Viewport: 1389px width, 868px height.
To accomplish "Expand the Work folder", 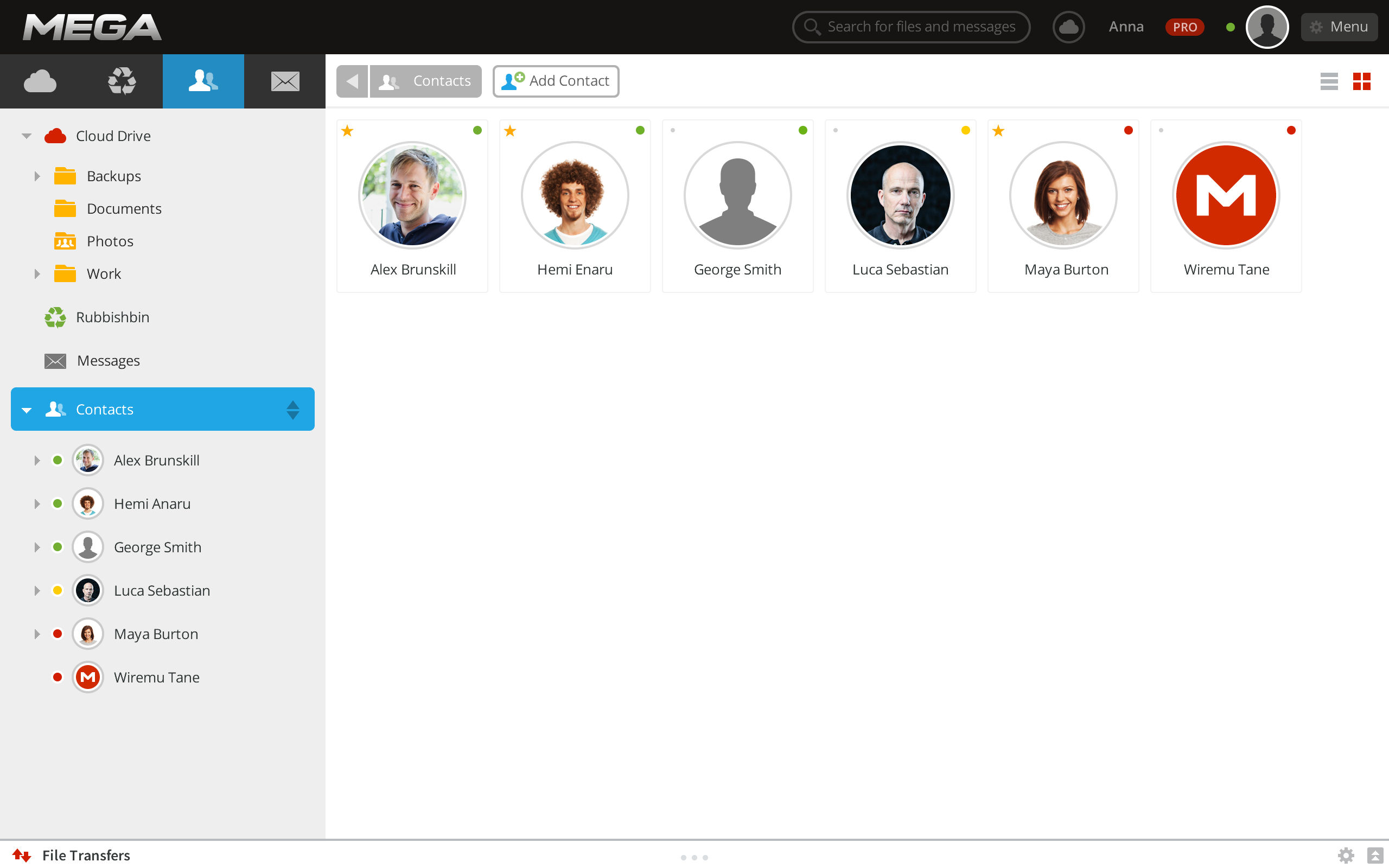I will click(x=38, y=274).
